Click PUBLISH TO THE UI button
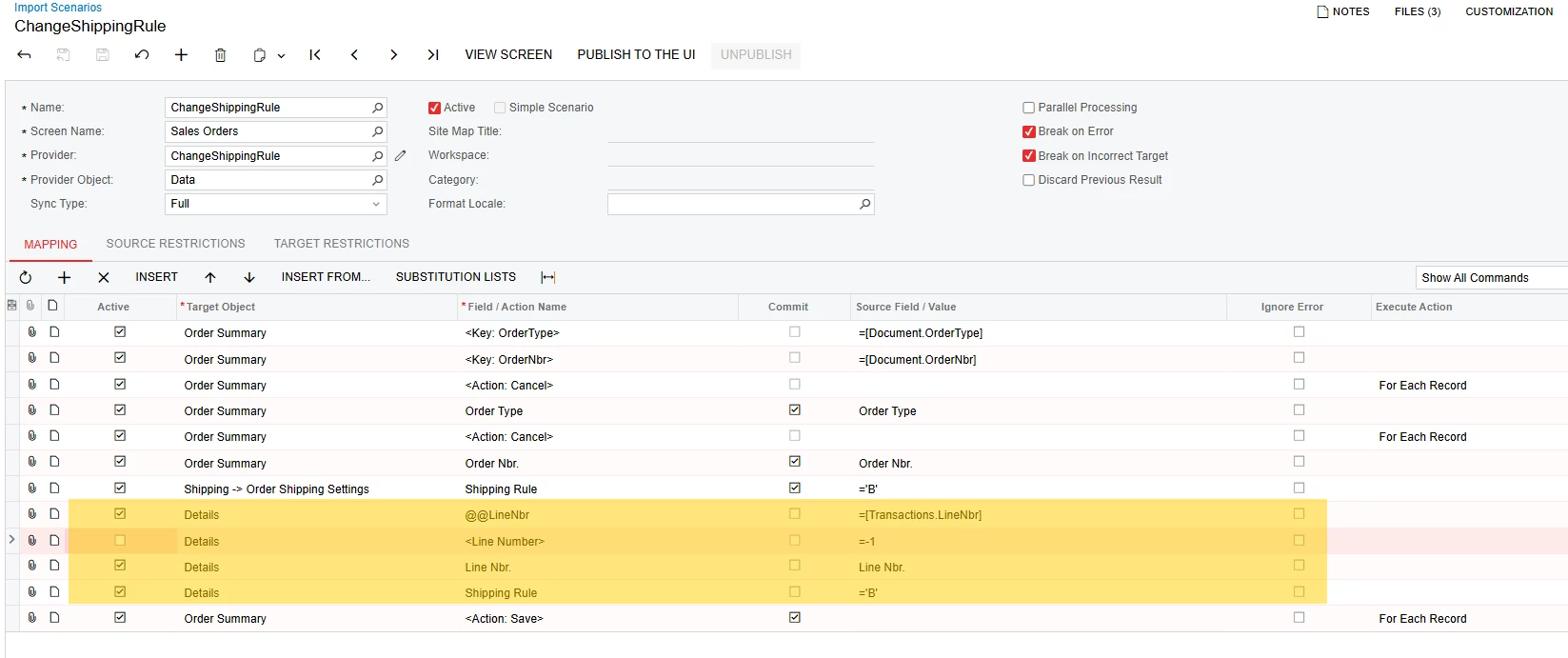1568x658 pixels. click(636, 55)
